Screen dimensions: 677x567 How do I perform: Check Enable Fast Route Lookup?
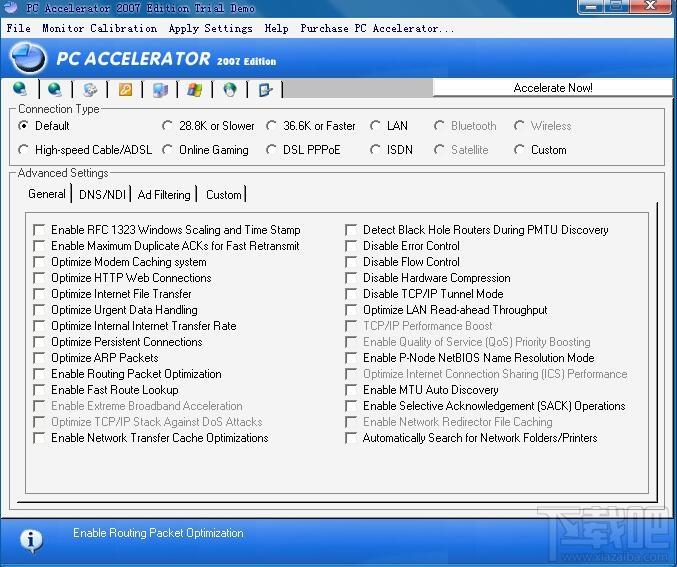coord(39,390)
